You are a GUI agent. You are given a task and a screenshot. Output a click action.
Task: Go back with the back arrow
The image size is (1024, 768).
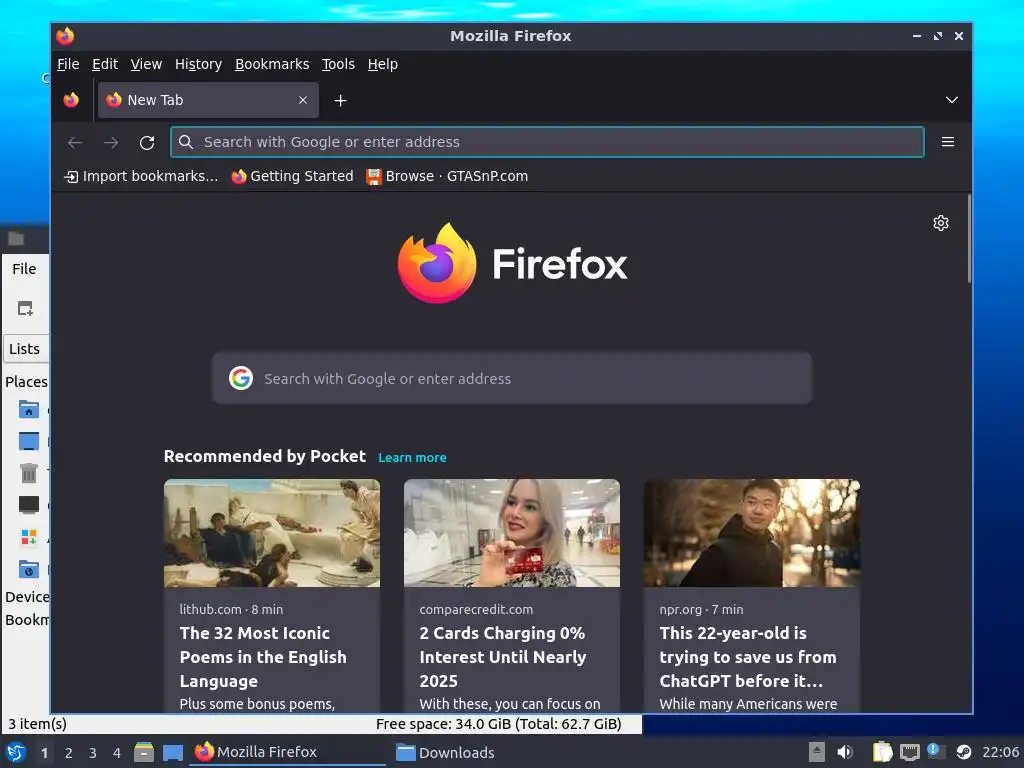(75, 142)
